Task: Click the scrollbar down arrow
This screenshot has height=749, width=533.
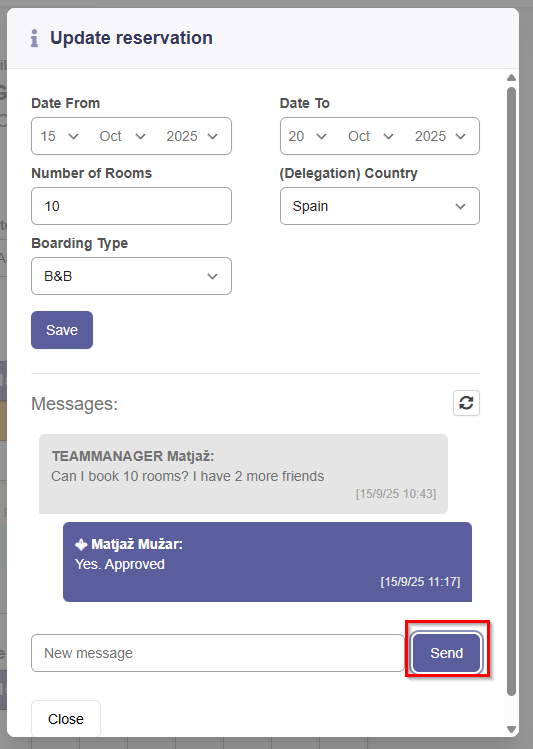Action: point(512,729)
